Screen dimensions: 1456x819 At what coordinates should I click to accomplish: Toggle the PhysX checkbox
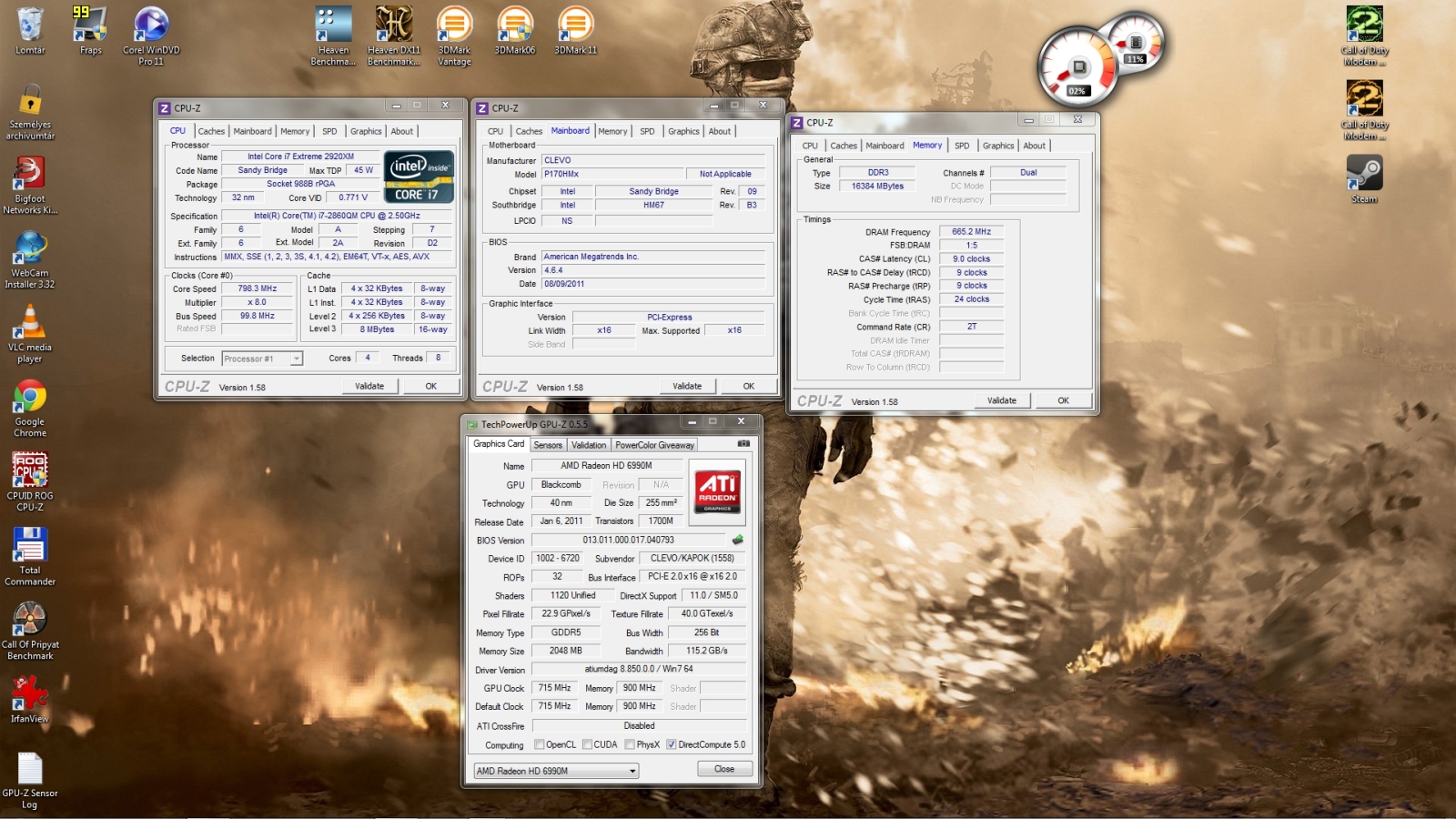630,744
